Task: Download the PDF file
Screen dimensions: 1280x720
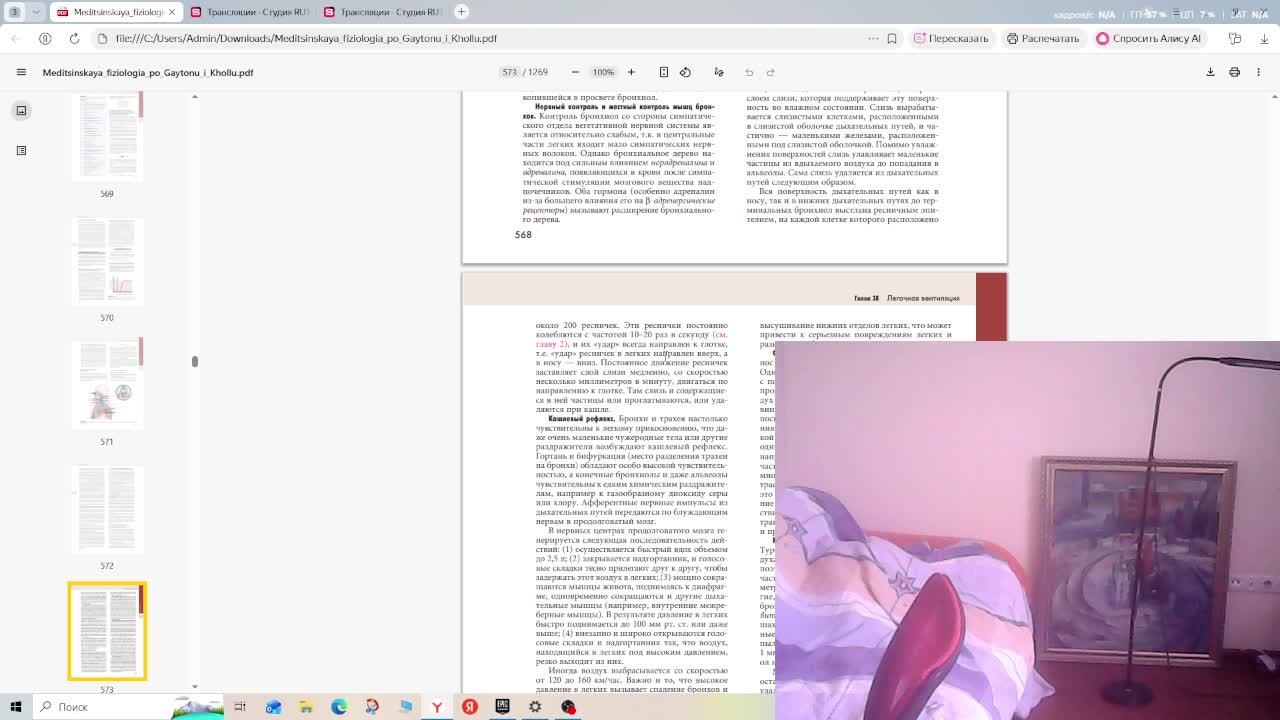Action: coord(1210,72)
